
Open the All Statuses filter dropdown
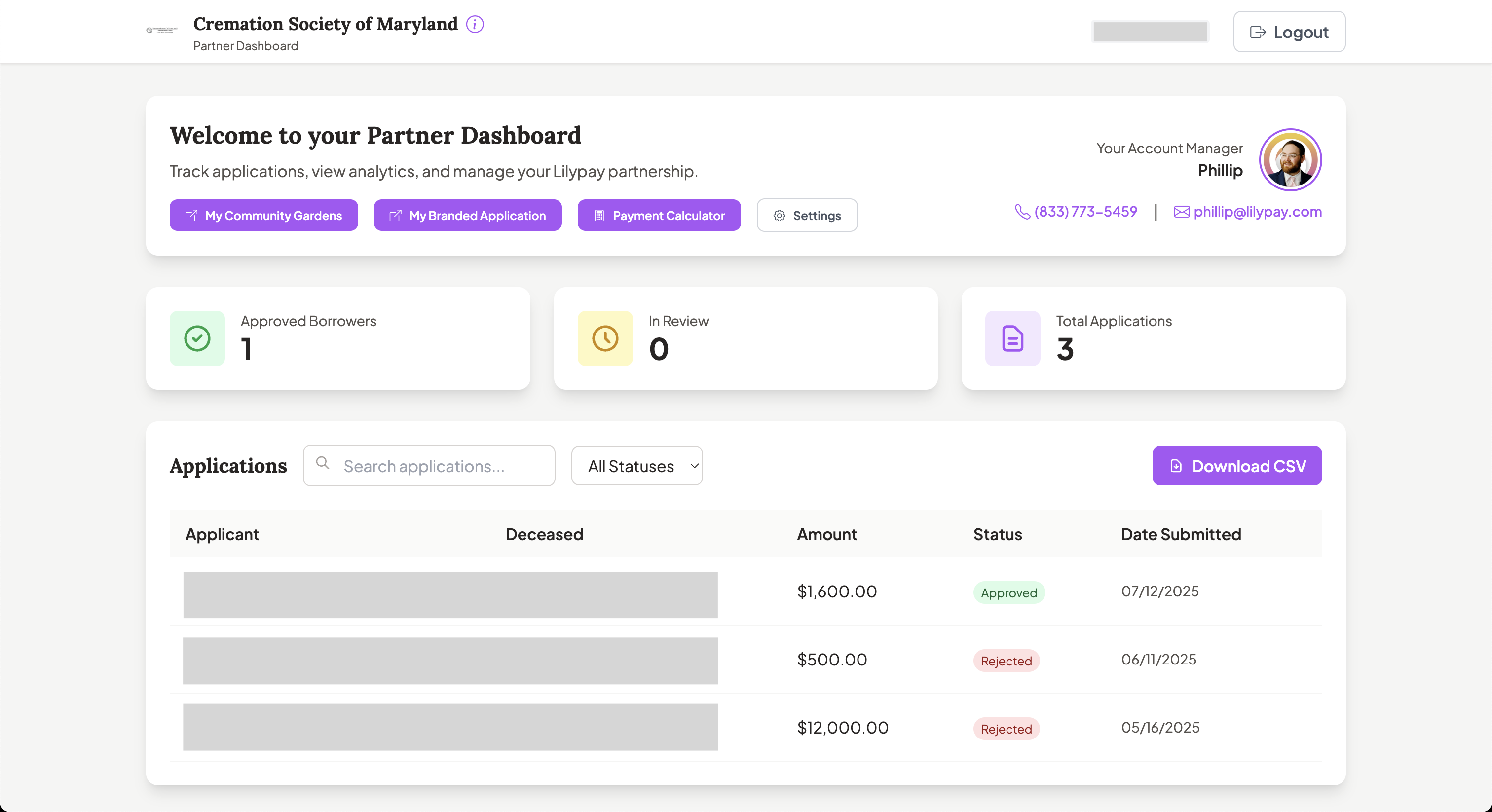click(636, 466)
